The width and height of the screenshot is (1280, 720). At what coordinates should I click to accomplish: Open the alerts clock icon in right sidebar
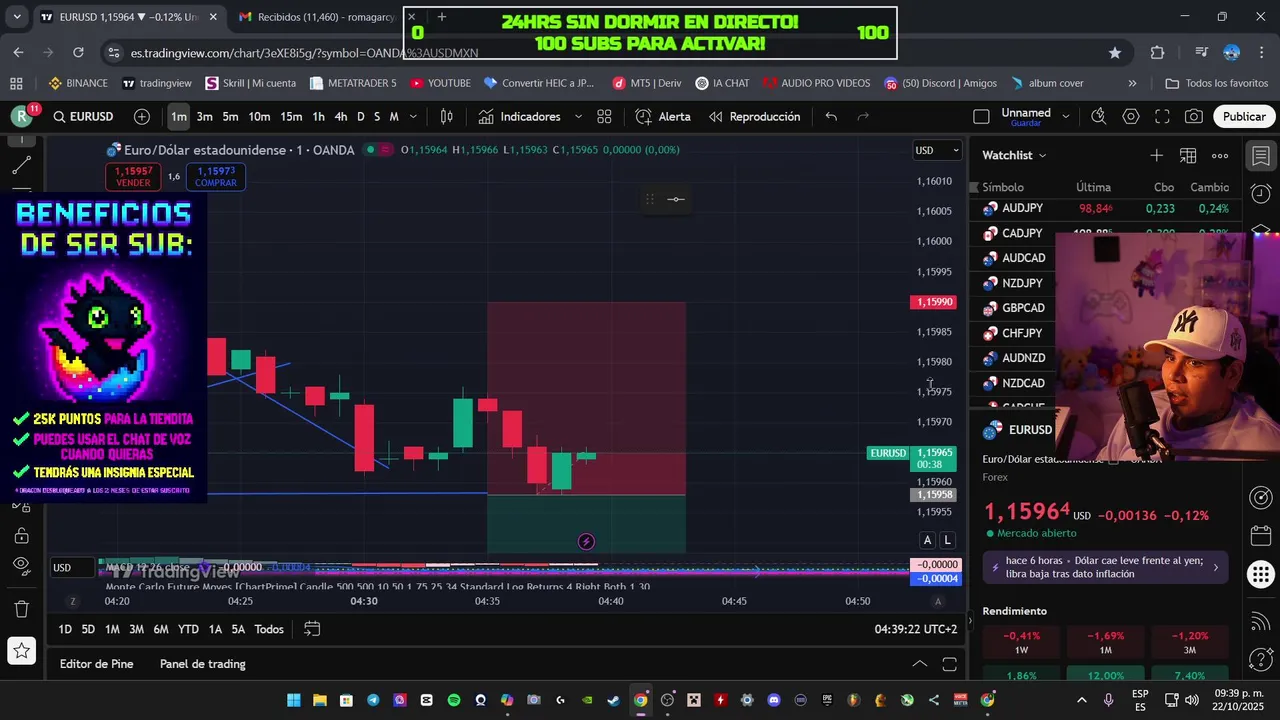pyautogui.click(x=1261, y=193)
